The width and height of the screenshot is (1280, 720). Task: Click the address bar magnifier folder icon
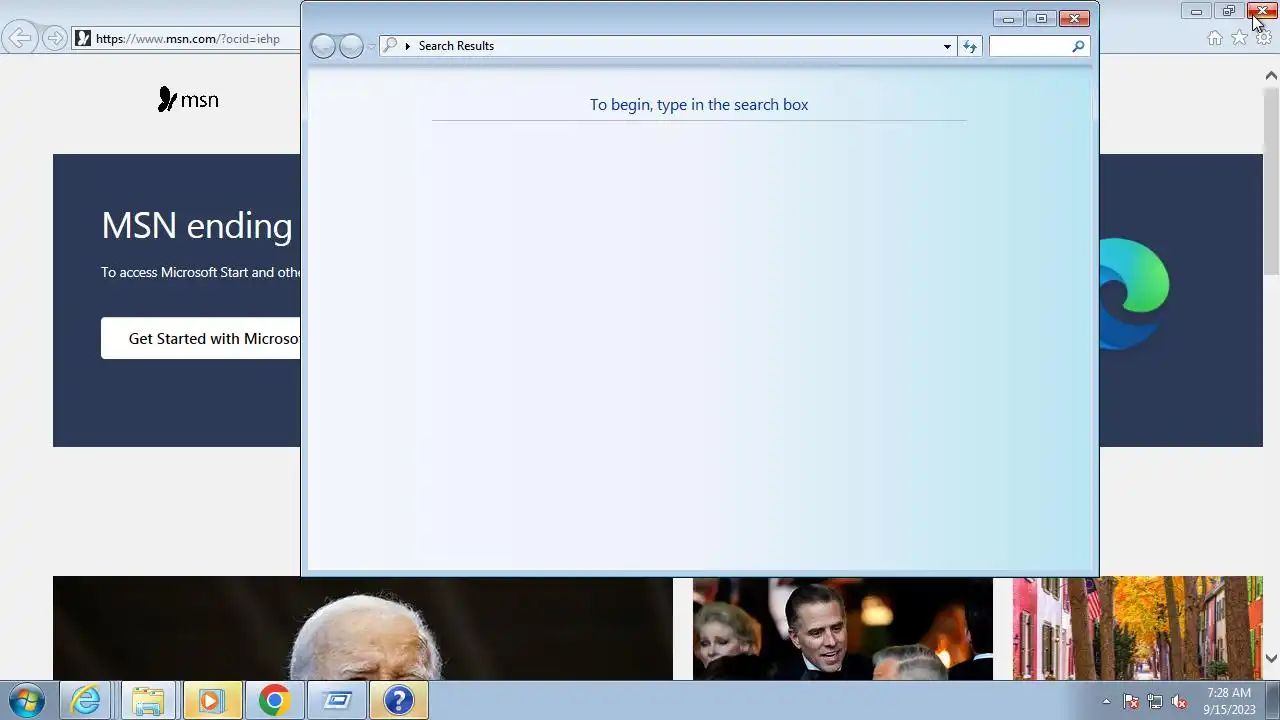point(391,45)
